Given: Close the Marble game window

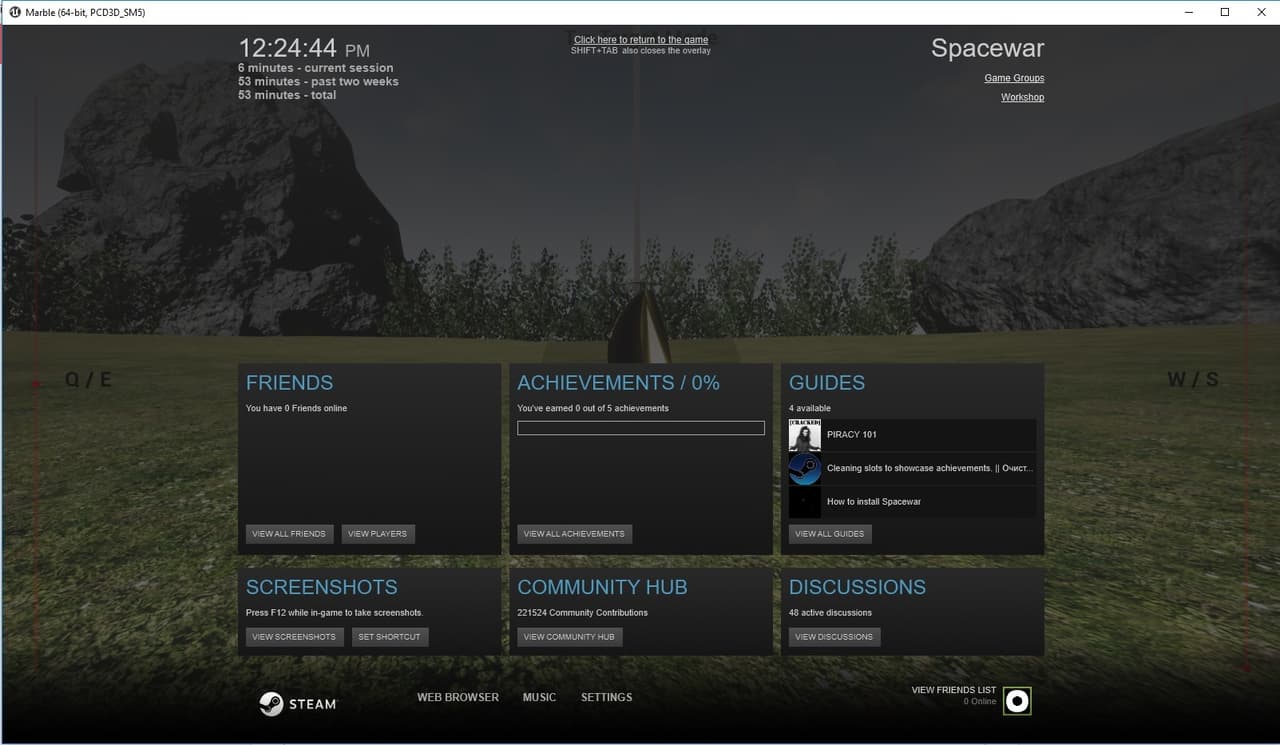Looking at the screenshot, I should tap(1260, 12).
